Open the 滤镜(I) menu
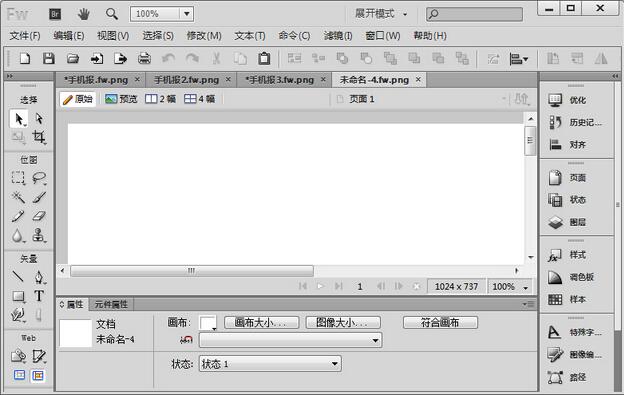 338,36
